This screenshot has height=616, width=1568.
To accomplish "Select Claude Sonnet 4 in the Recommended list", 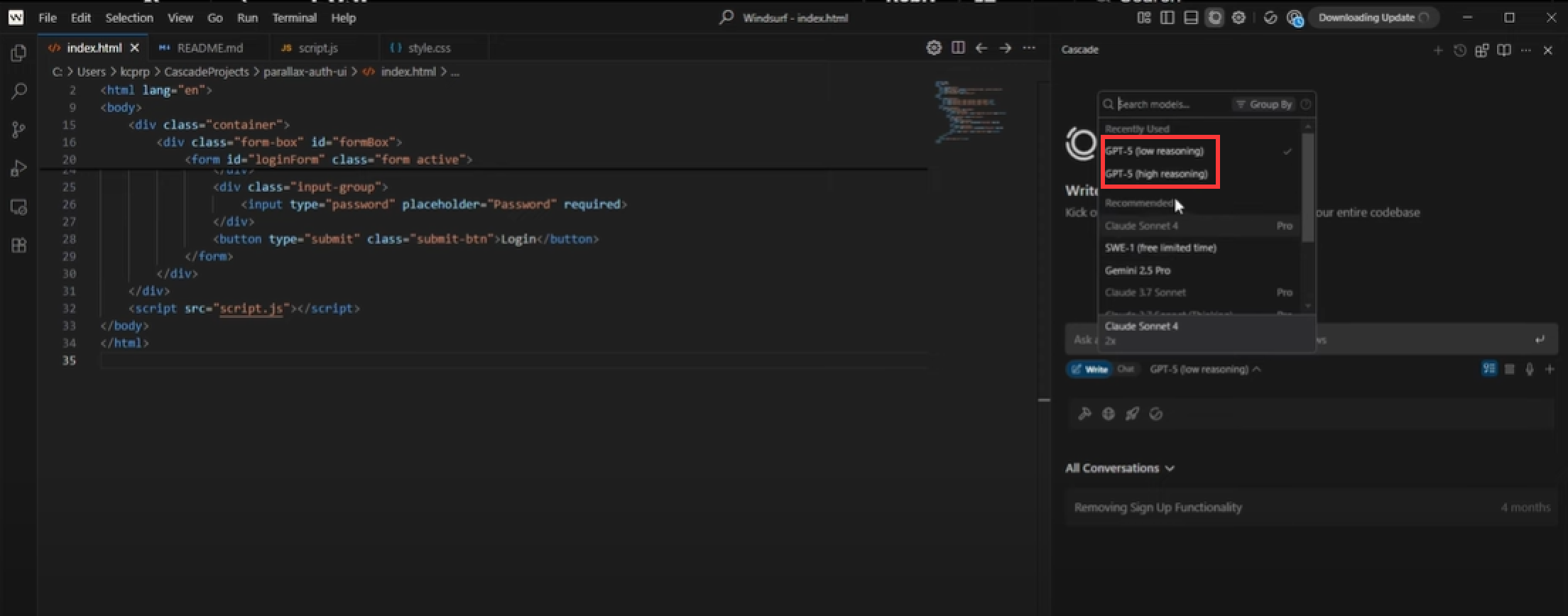I will tap(1199, 226).
